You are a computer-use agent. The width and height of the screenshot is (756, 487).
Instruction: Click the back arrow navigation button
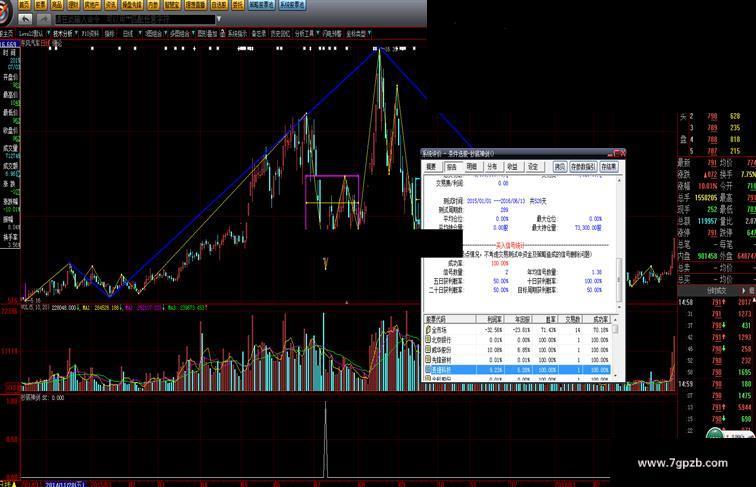click(x=26, y=19)
